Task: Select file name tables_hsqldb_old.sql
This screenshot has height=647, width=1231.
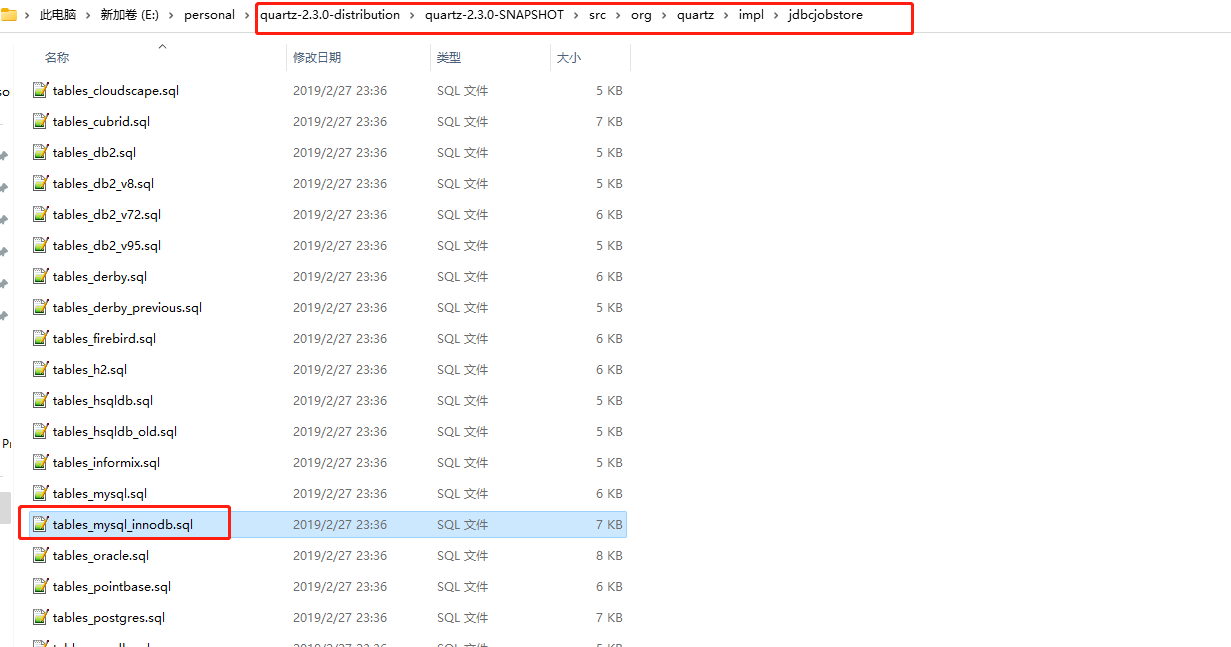Action: pyautogui.click(x=115, y=431)
